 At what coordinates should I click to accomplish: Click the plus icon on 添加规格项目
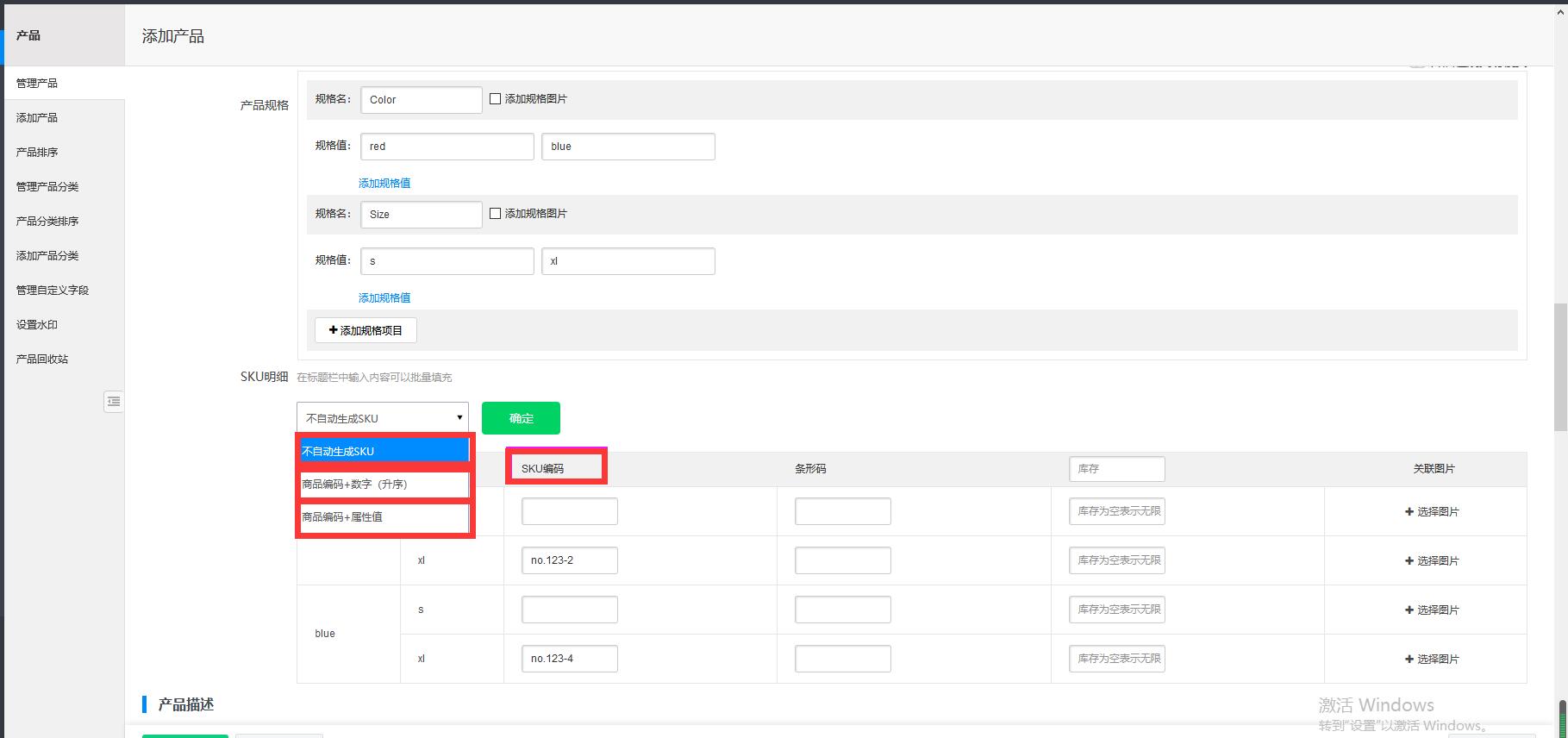(334, 330)
